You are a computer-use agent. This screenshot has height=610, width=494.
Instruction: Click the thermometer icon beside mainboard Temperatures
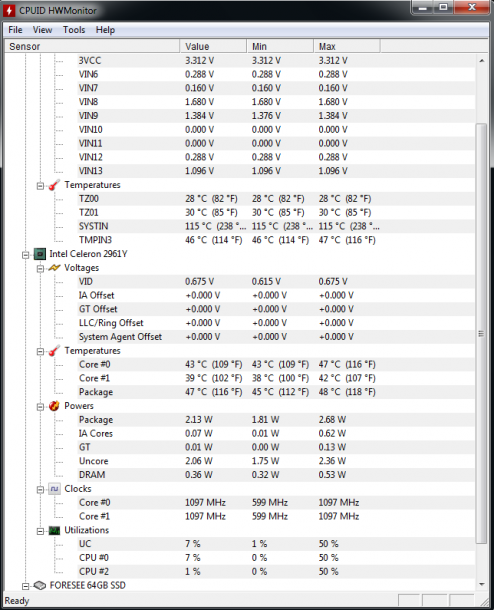54,185
